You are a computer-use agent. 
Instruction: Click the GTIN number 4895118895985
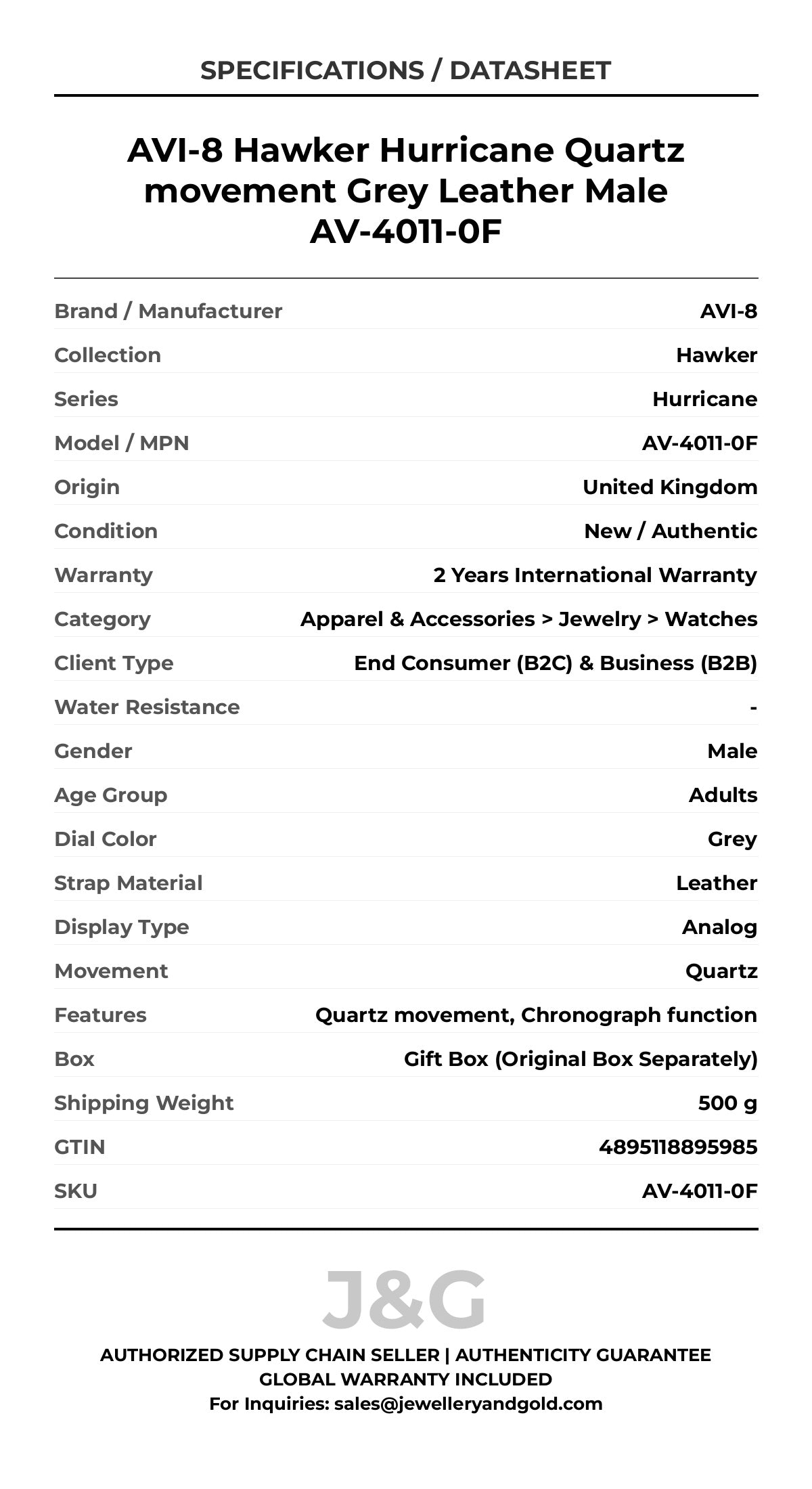(677, 1147)
